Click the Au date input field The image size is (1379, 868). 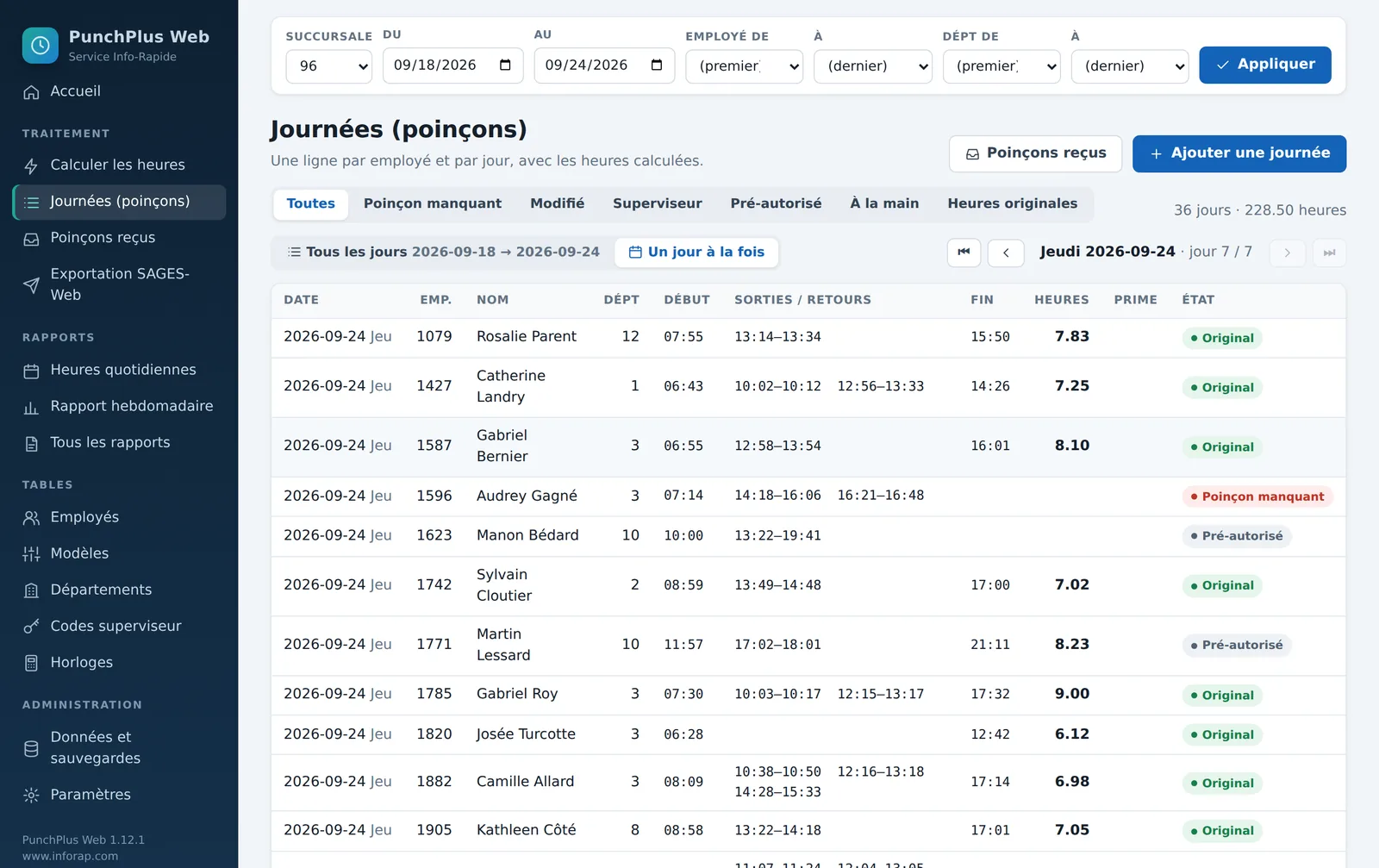[x=604, y=66]
